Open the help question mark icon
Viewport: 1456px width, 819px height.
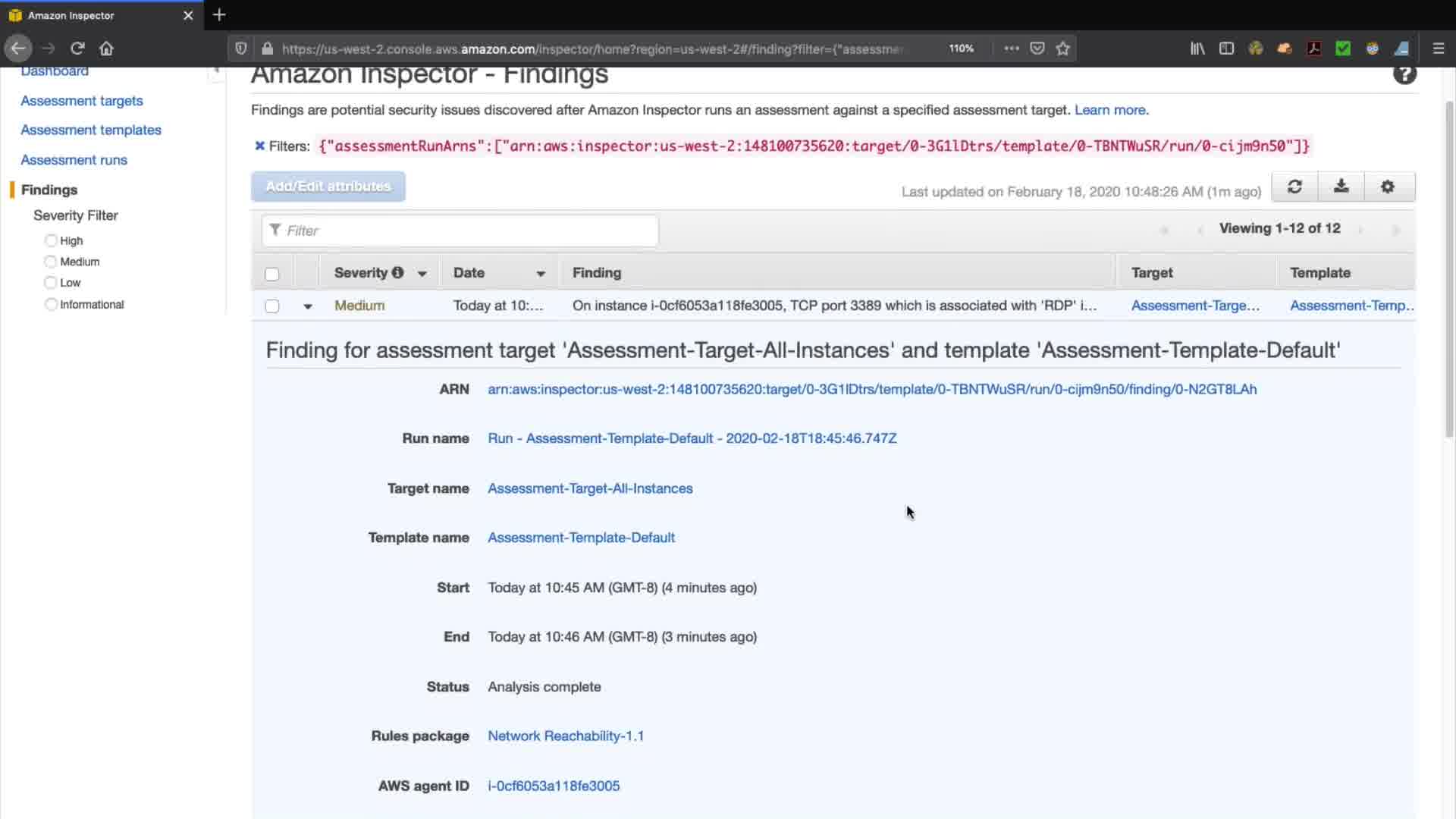point(1404,74)
